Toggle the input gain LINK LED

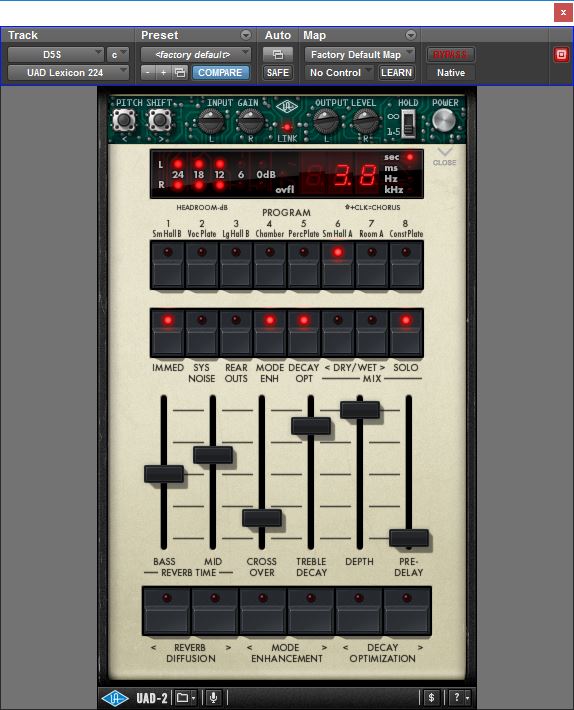(x=287, y=127)
